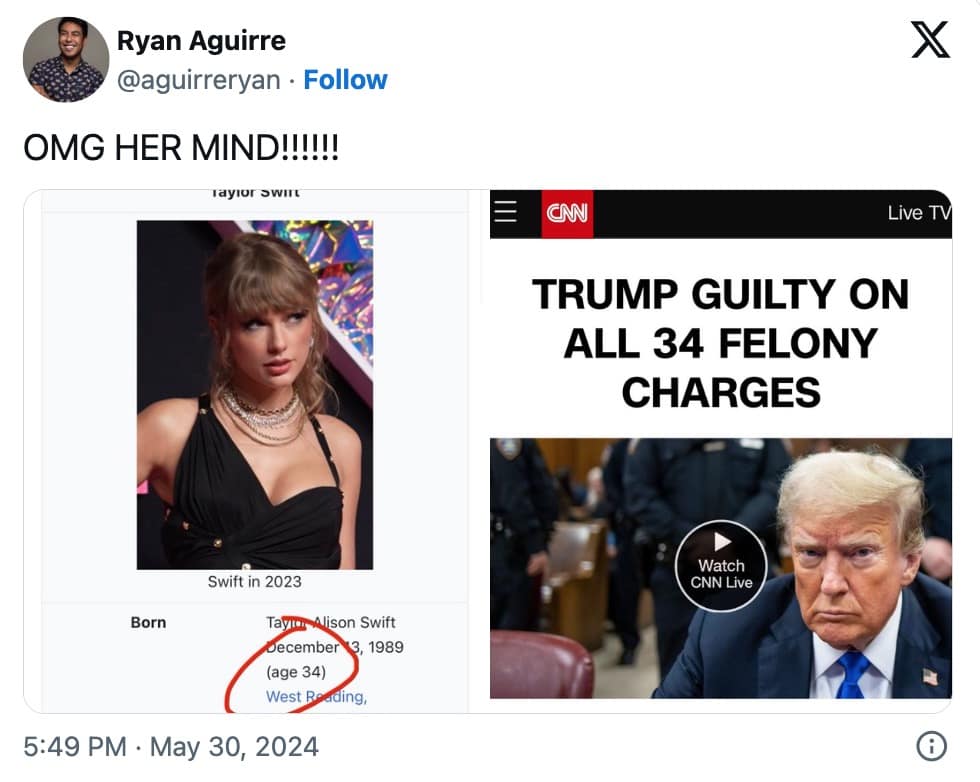The image size is (980, 782).
Task: Click the 'Born' row in the infobox
Action: coord(148,622)
